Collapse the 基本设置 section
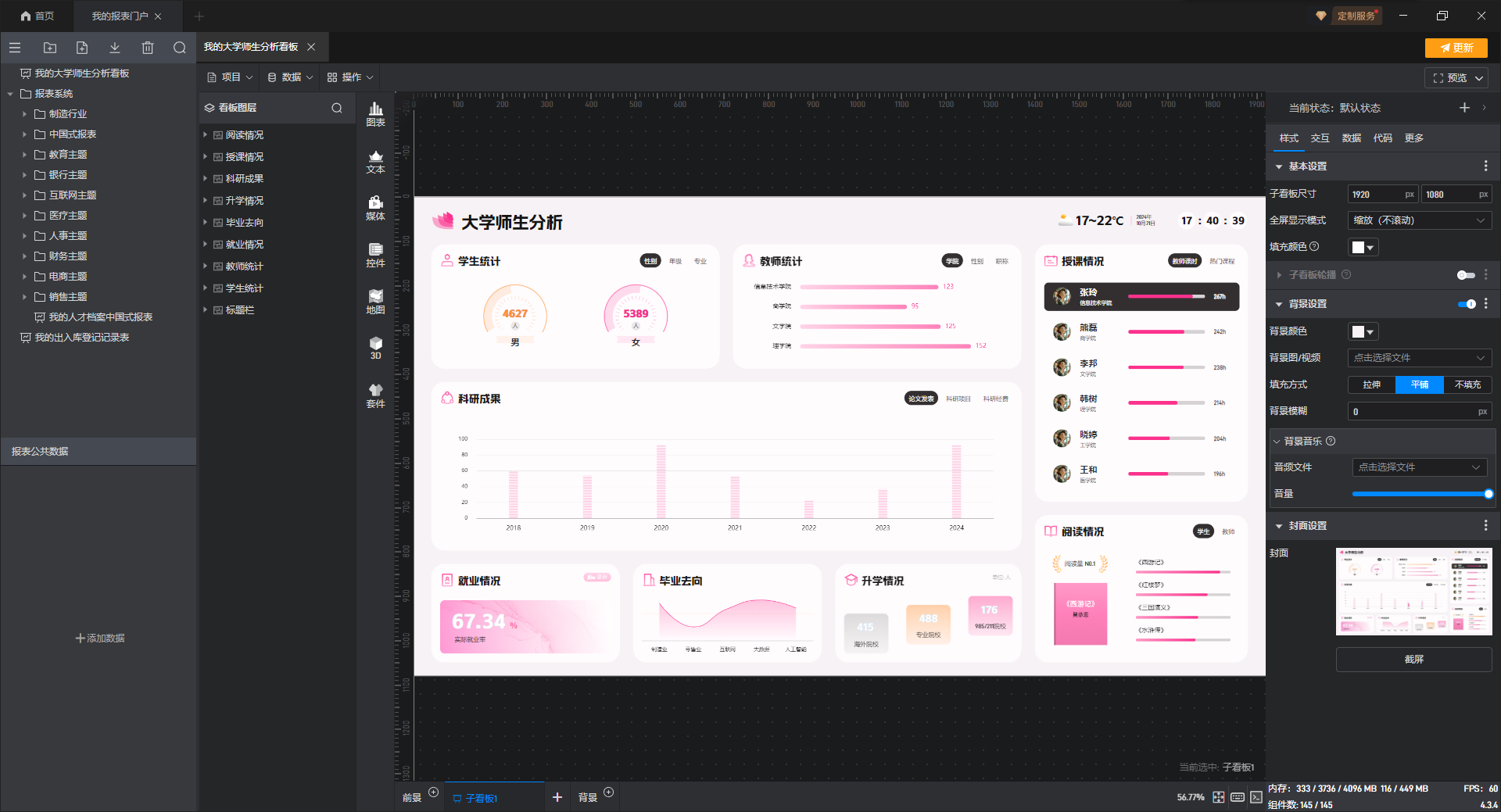 click(x=1279, y=166)
